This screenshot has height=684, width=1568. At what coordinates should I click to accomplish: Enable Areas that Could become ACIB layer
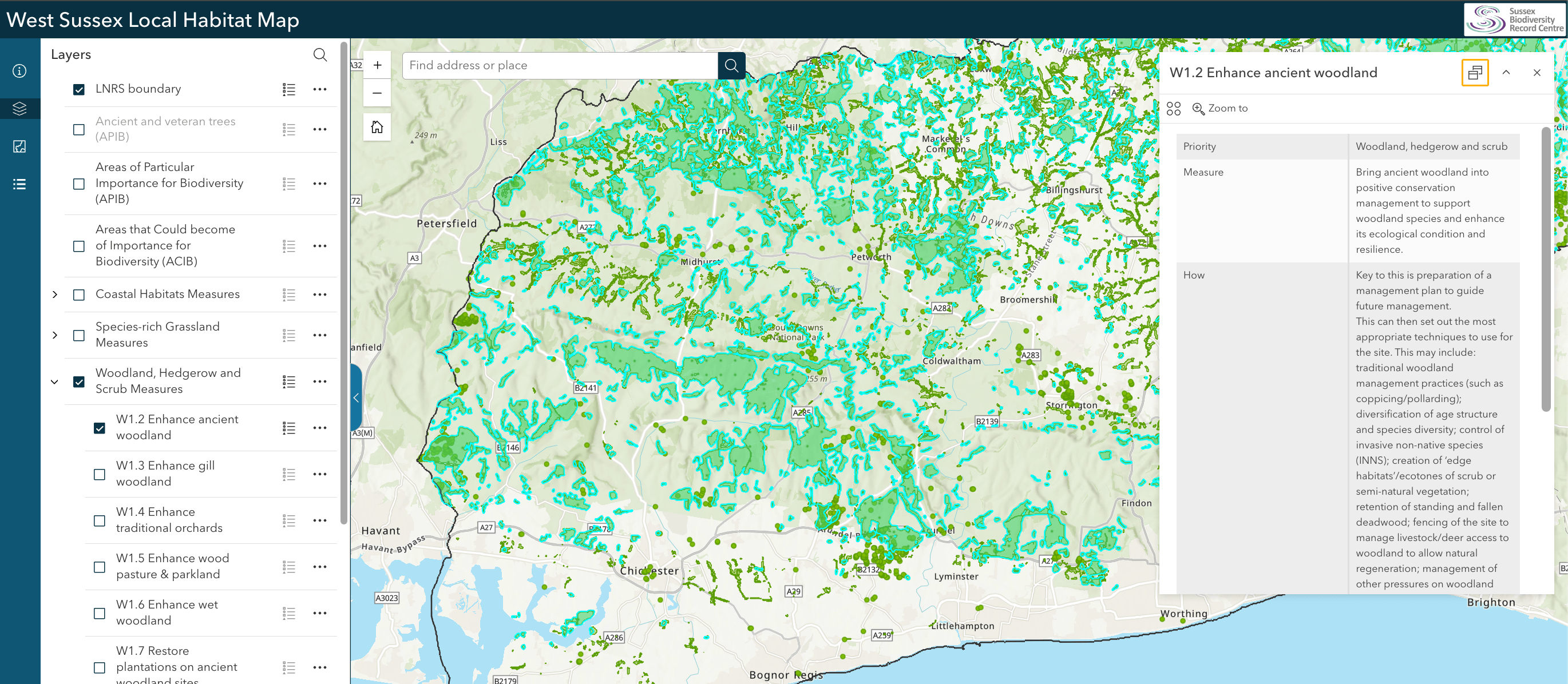click(x=79, y=246)
